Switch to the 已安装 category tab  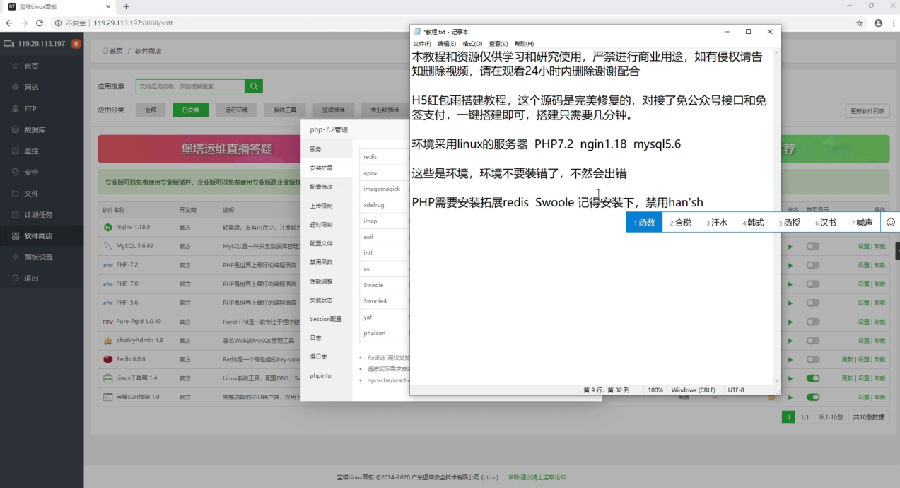(191, 110)
